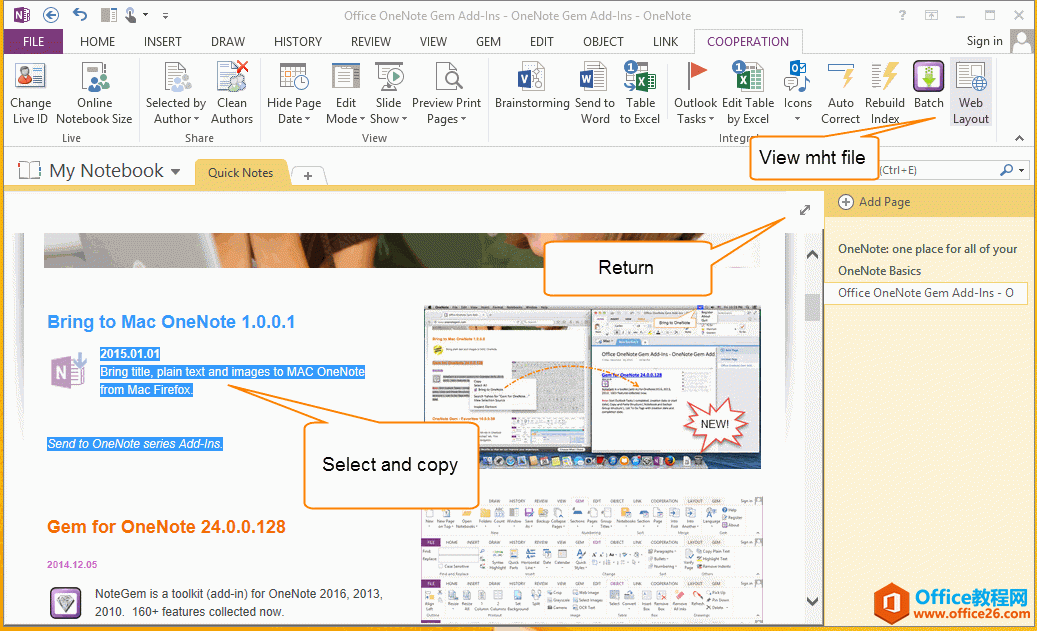
Task: Click Send to Word icon
Action: tap(594, 78)
